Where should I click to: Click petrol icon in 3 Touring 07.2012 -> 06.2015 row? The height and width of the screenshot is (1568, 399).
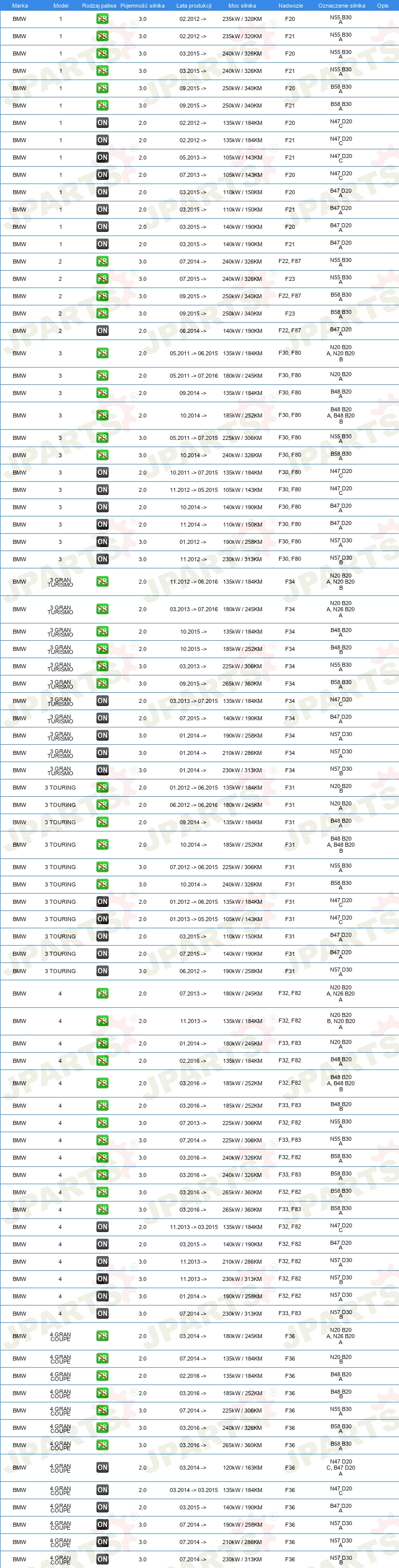[103, 867]
